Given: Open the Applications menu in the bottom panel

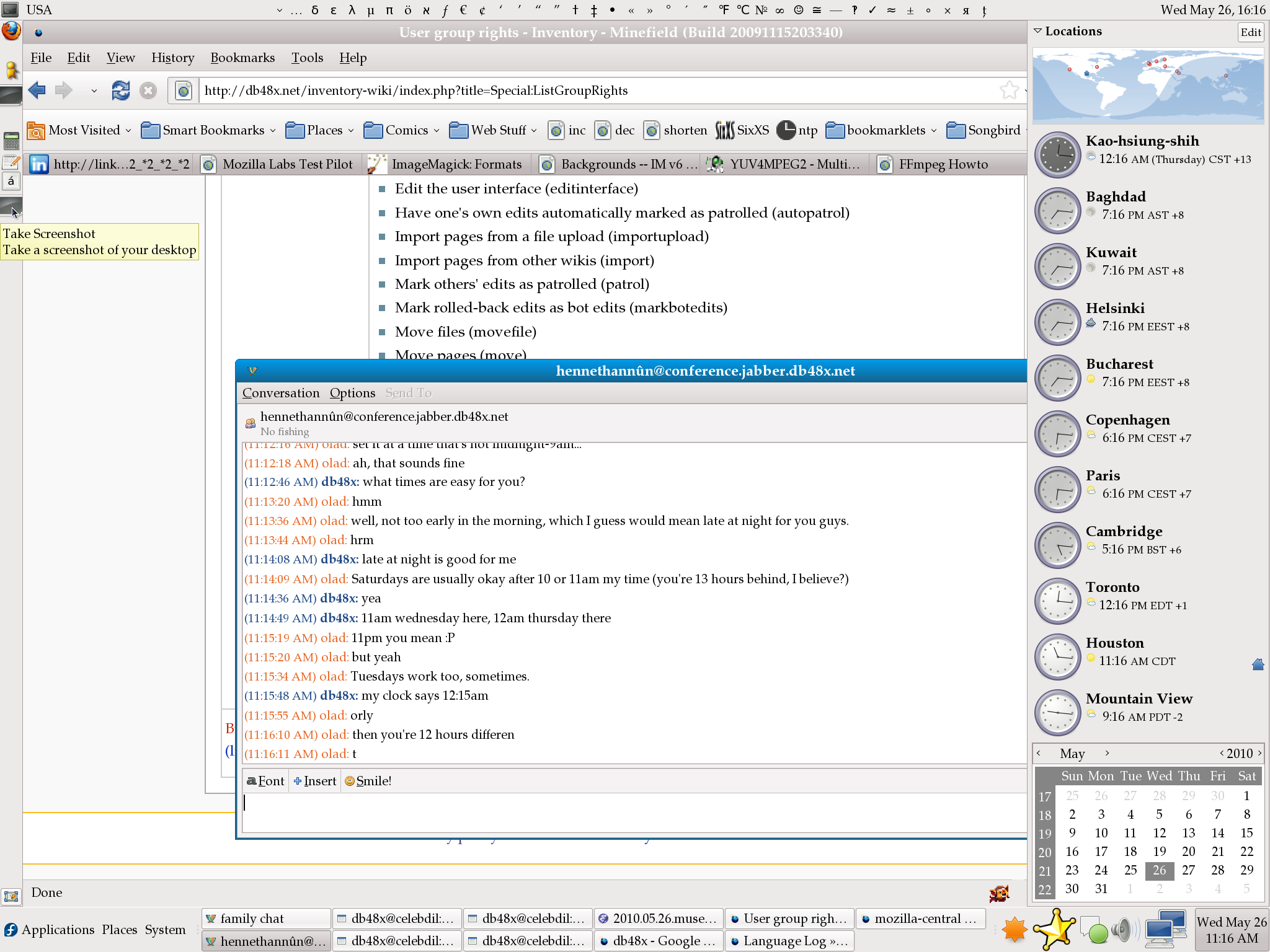Looking at the screenshot, I should pos(50,930).
